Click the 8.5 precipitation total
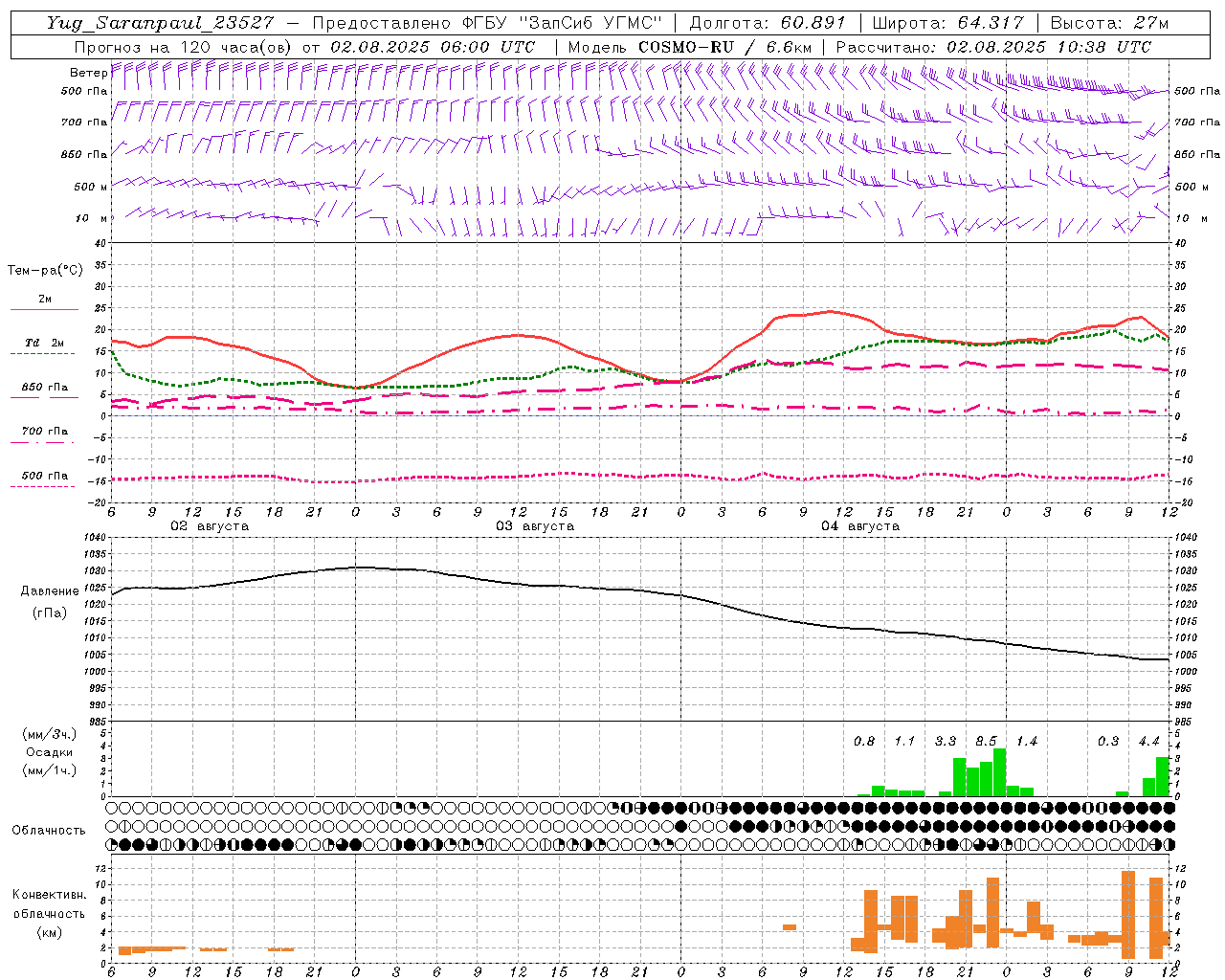This screenshot has width=1225, height=980. [x=986, y=742]
